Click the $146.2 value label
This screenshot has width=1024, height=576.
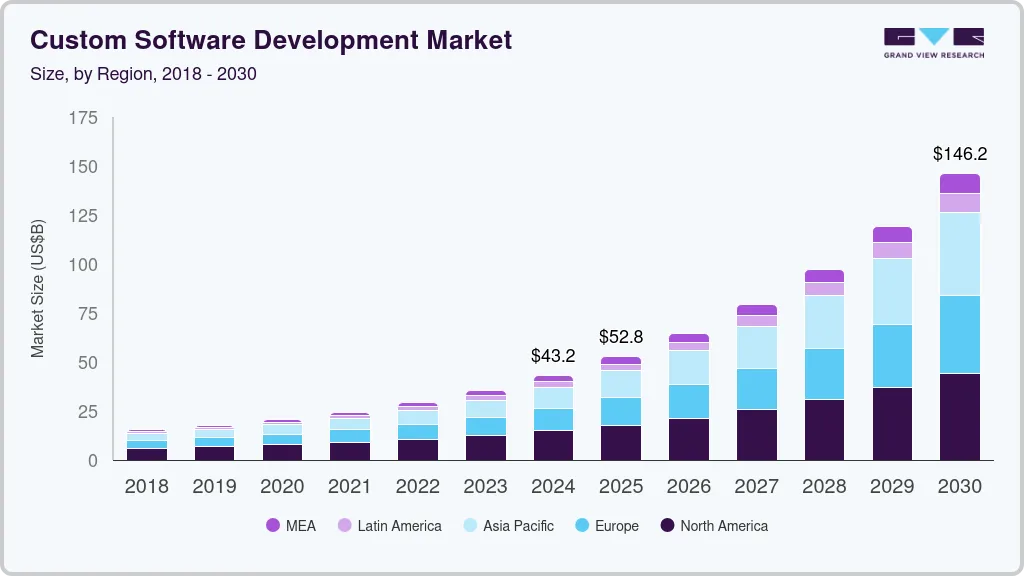click(959, 154)
